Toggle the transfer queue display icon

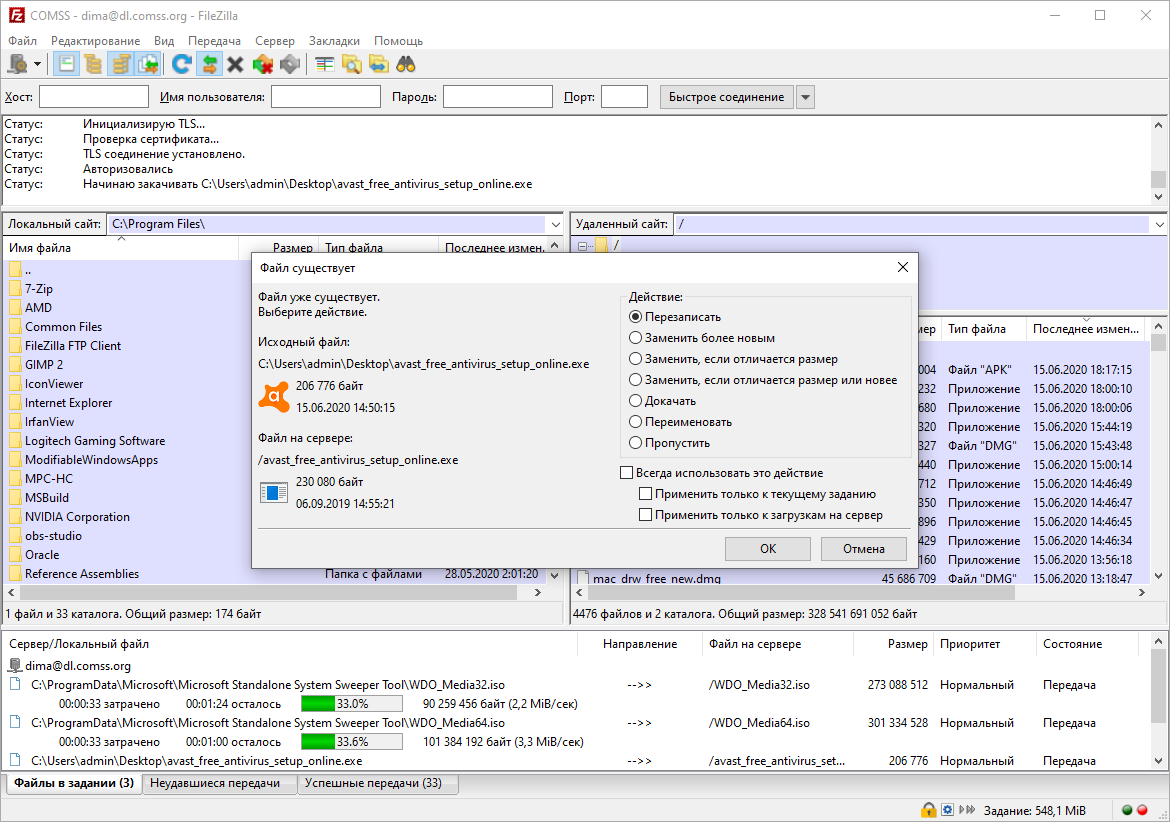148,64
